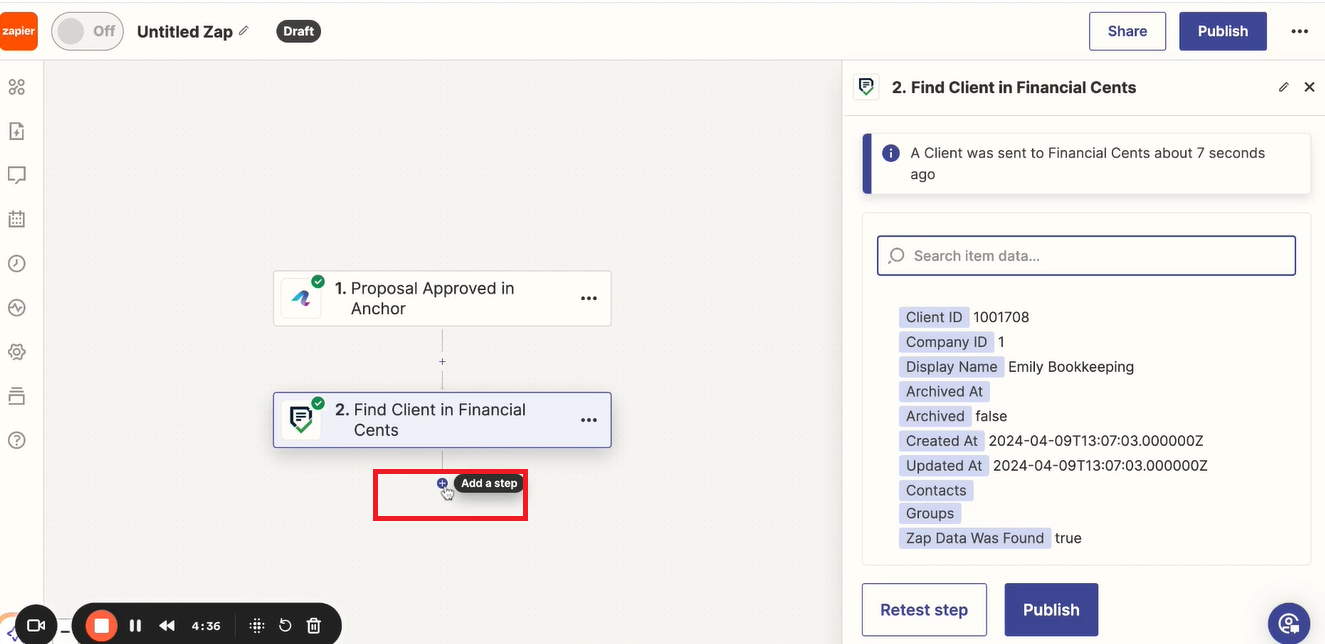Viewport: 1325px width, 644px height.
Task: Open the help chat bubble icon
Action: (x=1289, y=625)
